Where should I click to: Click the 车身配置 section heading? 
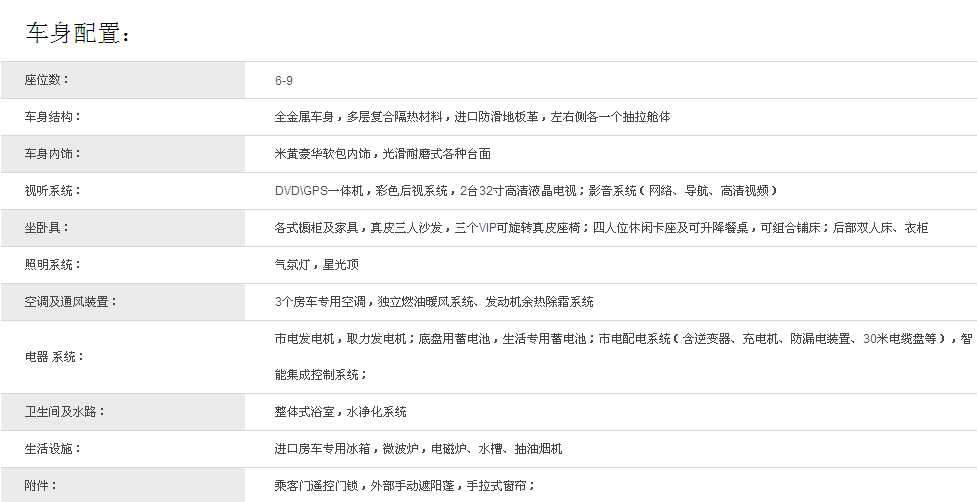point(78,33)
